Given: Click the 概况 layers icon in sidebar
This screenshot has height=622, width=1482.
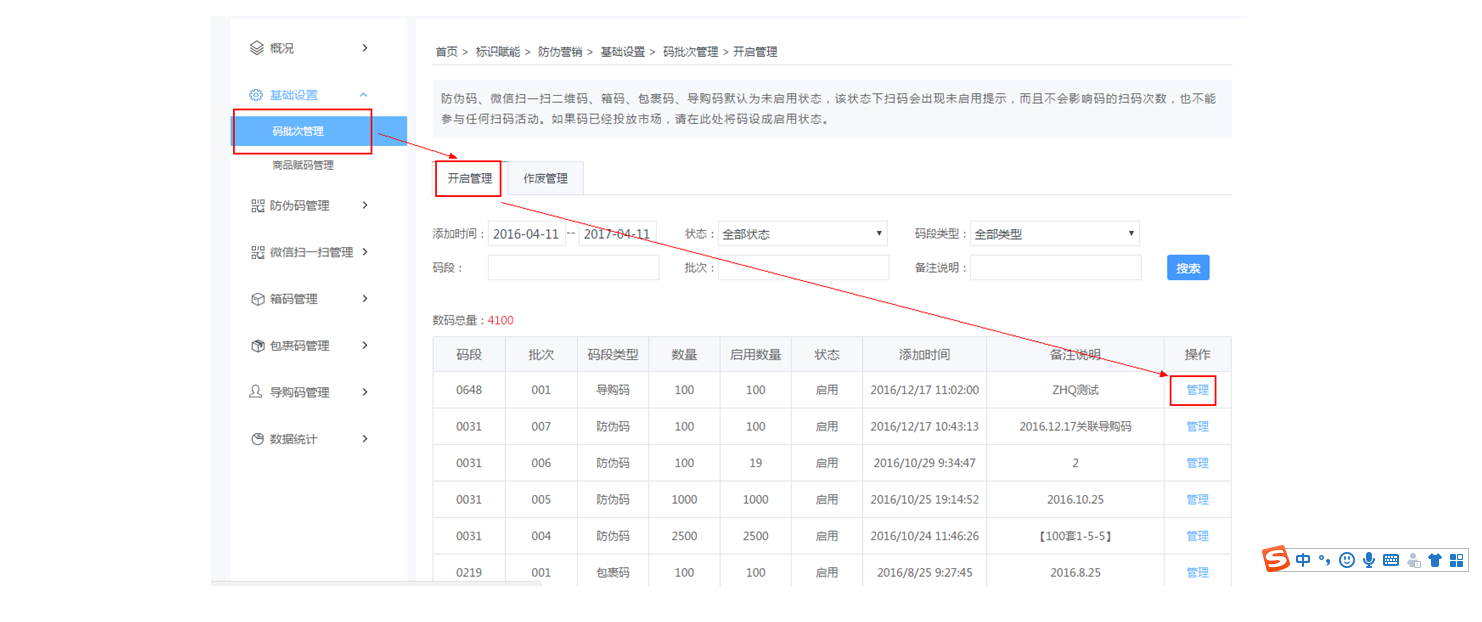Looking at the screenshot, I should point(257,48).
